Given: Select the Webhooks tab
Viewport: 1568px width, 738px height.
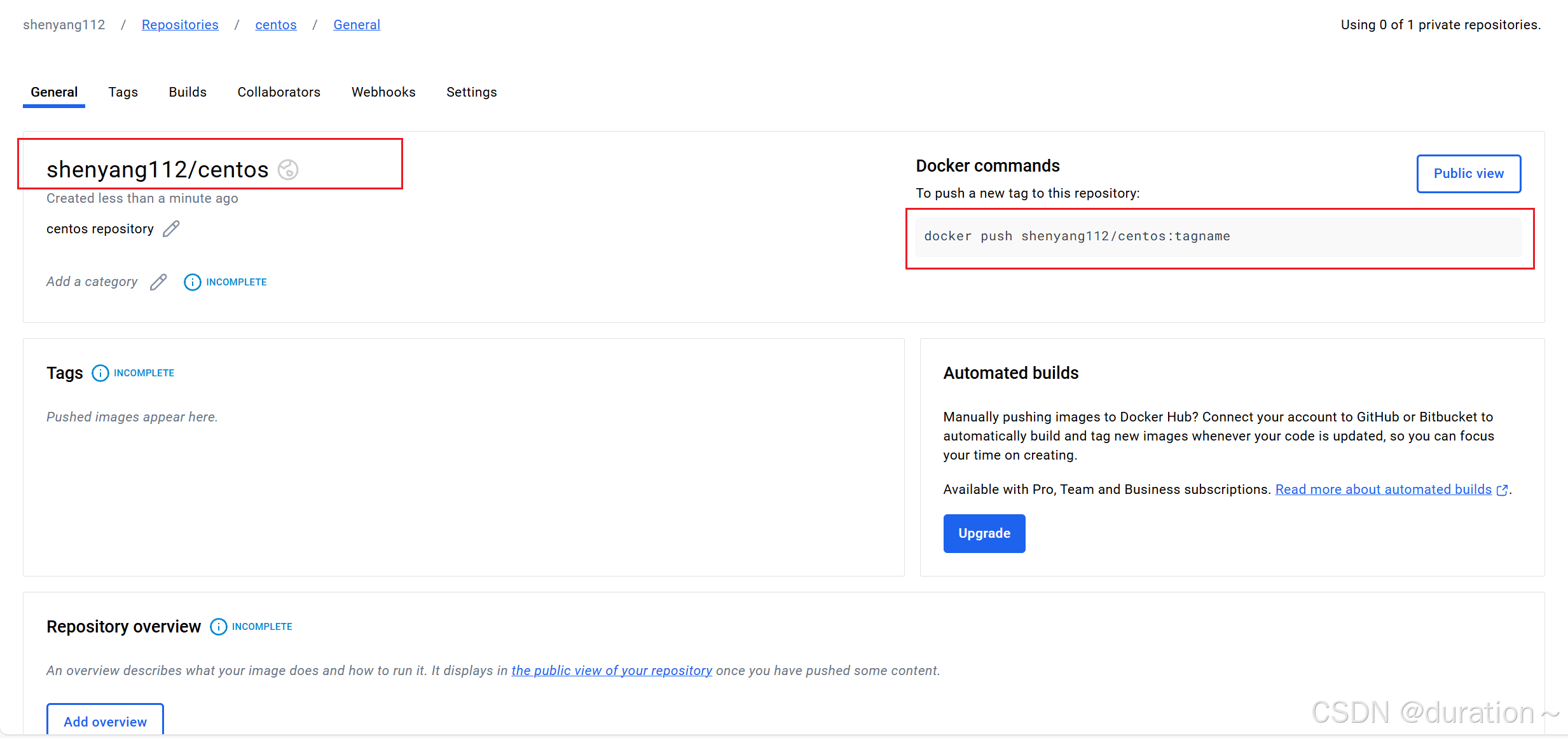Looking at the screenshot, I should (x=383, y=92).
